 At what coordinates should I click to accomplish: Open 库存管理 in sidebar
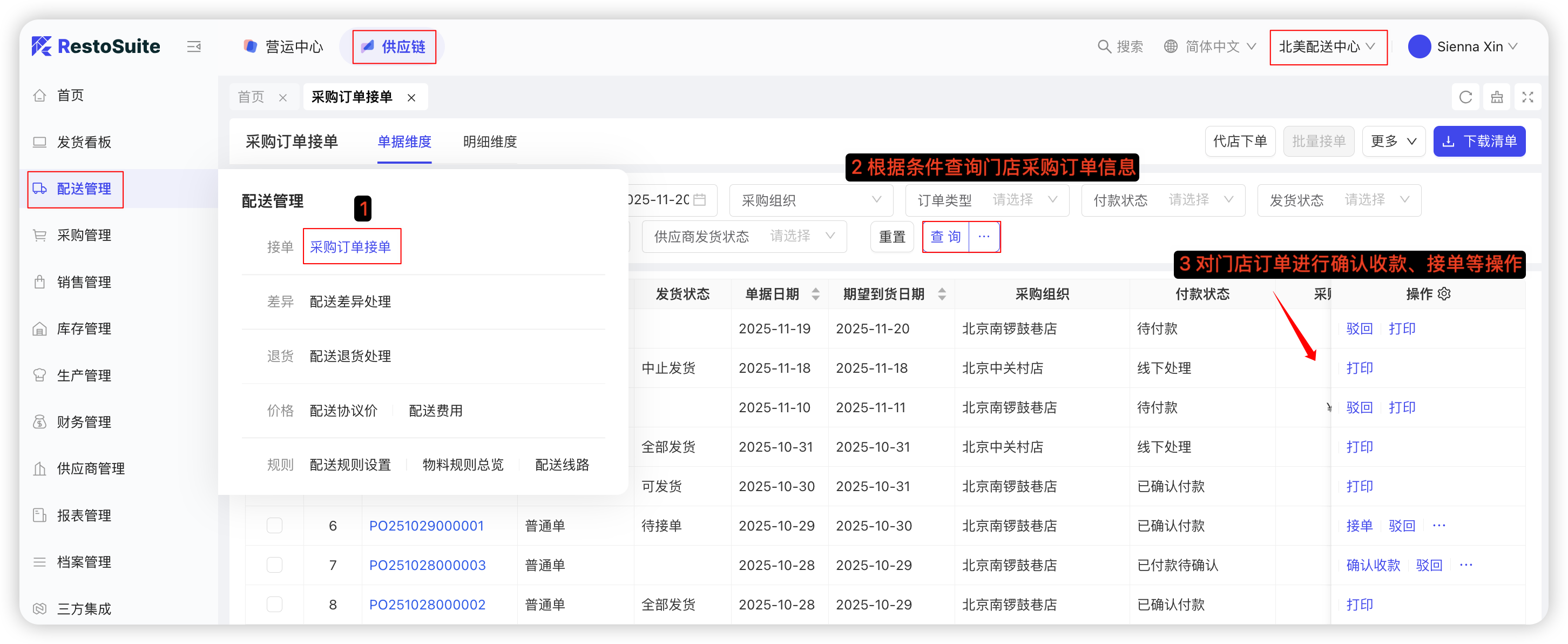point(84,329)
